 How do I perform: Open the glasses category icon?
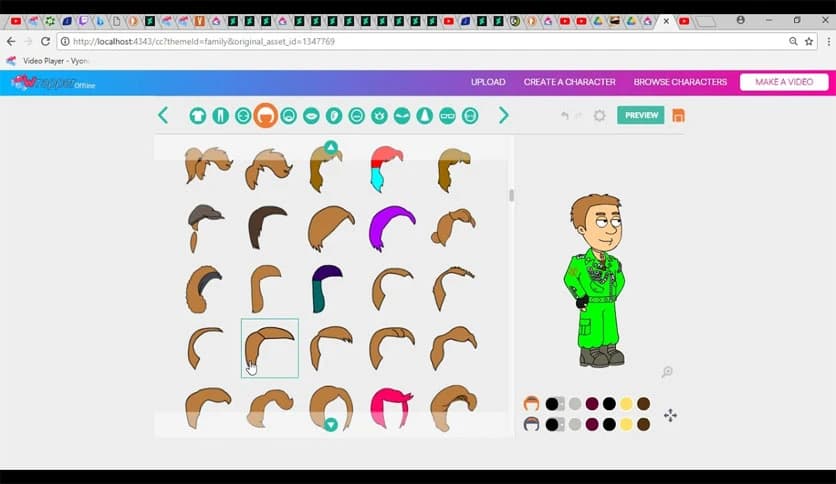[x=447, y=116]
